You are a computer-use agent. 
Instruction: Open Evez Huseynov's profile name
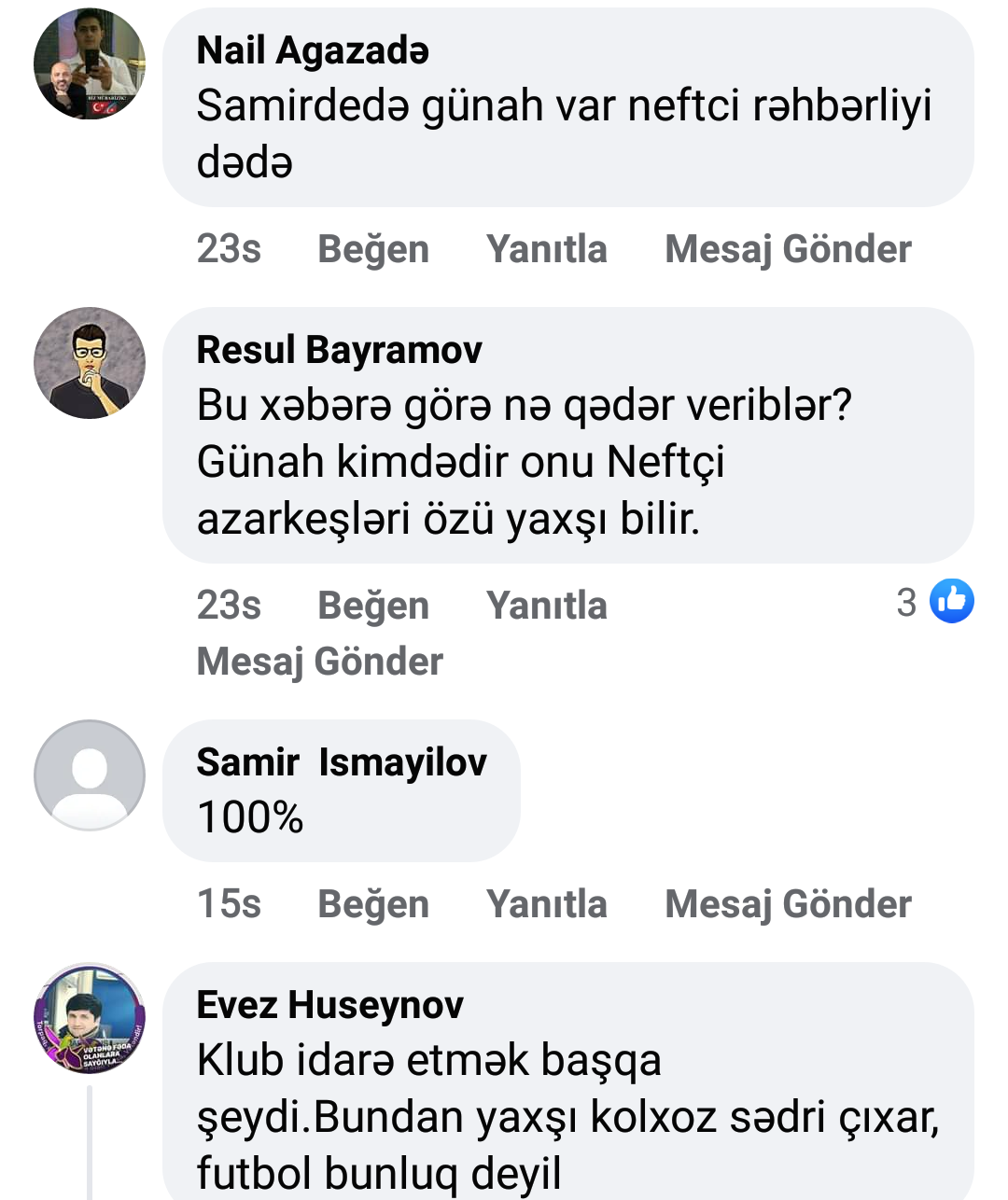click(x=329, y=1005)
